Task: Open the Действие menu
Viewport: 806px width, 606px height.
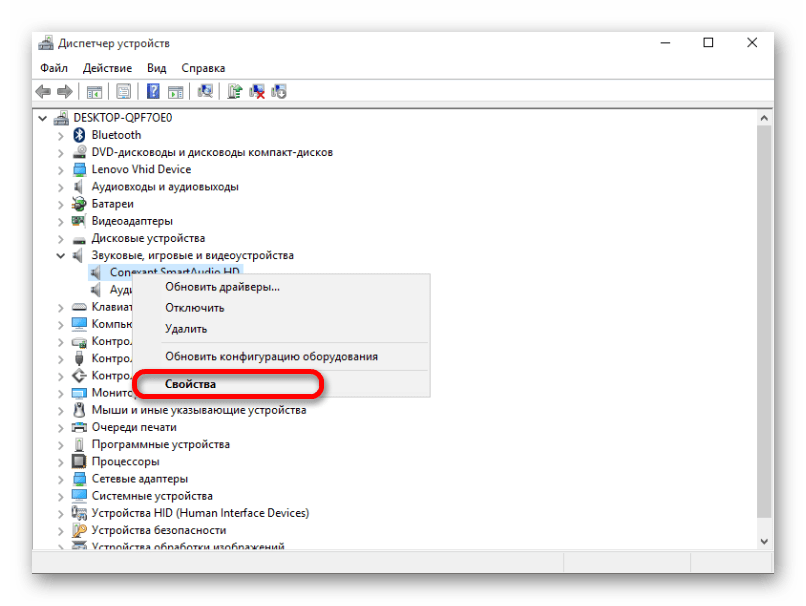Action: click(x=107, y=68)
